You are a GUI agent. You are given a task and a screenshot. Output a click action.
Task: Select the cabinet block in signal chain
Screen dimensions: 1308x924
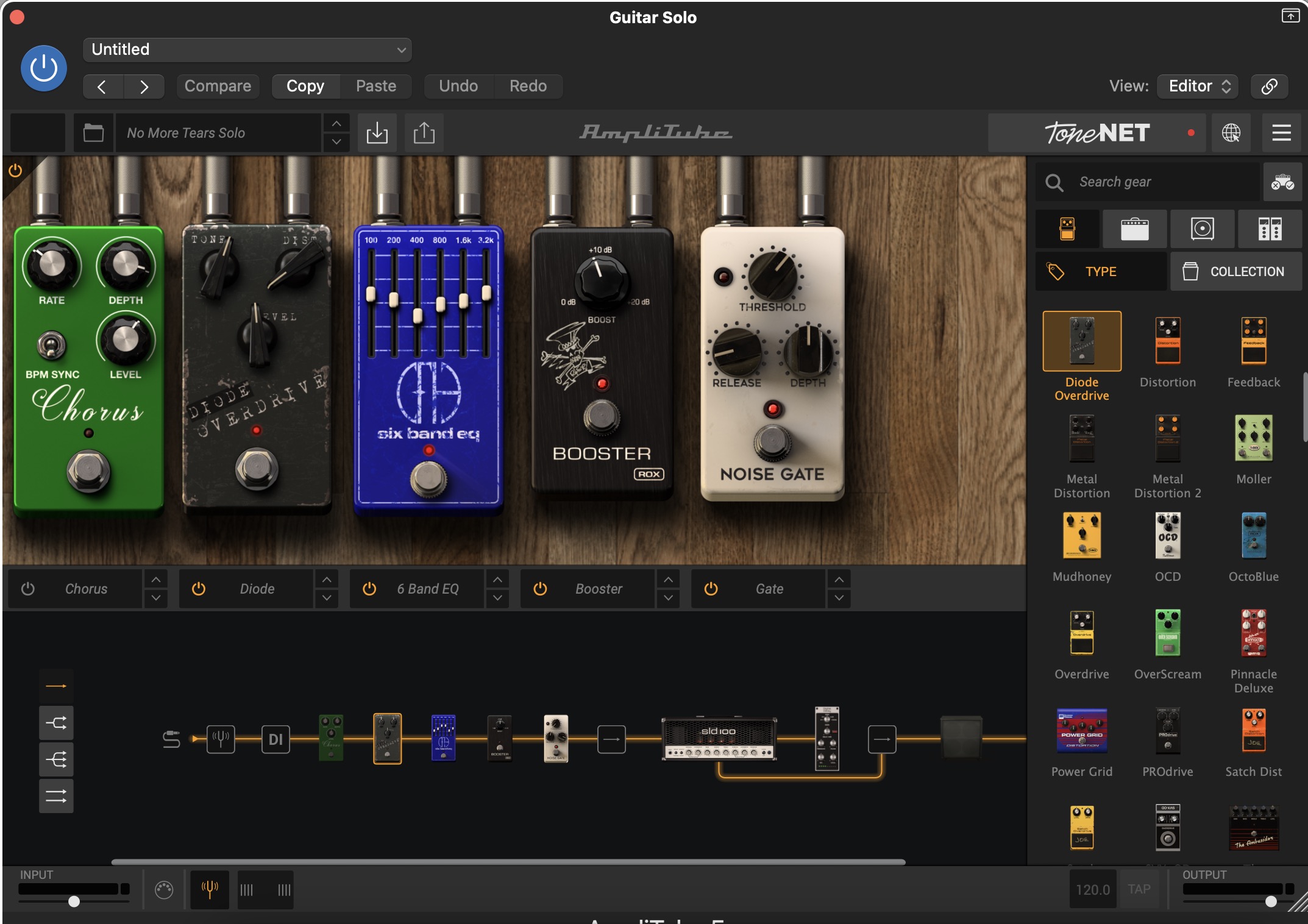tap(961, 737)
